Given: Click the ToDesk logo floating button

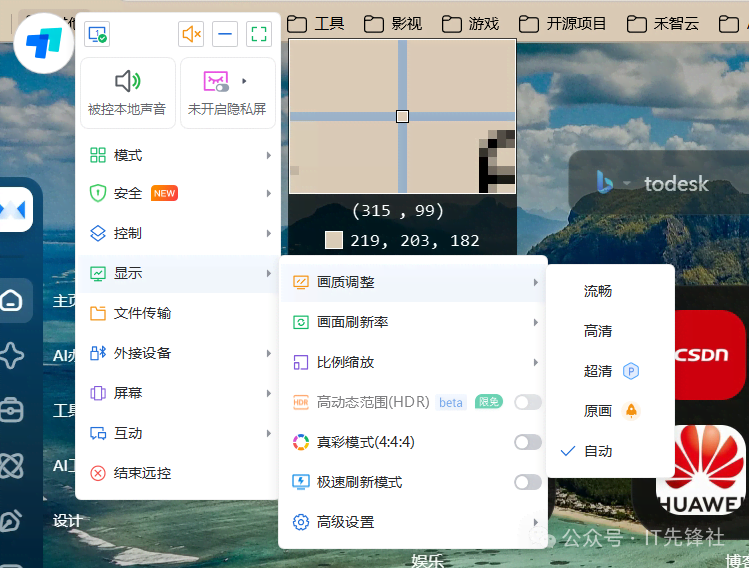Looking at the screenshot, I should tap(44, 42).
